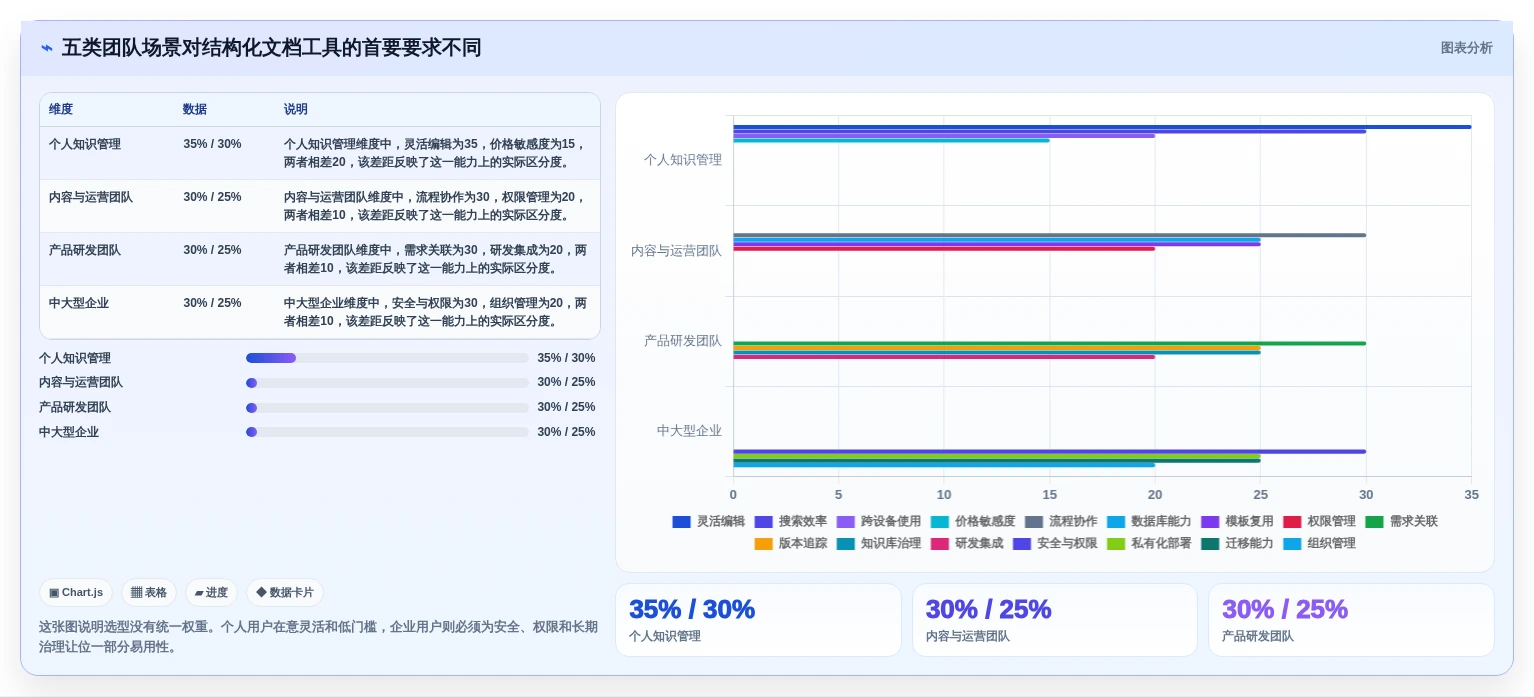Image resolution: width=1534 pixels, height=697 pixels.
Task: Click the 中大型企业 progress bar
Action: coord(387,432)
